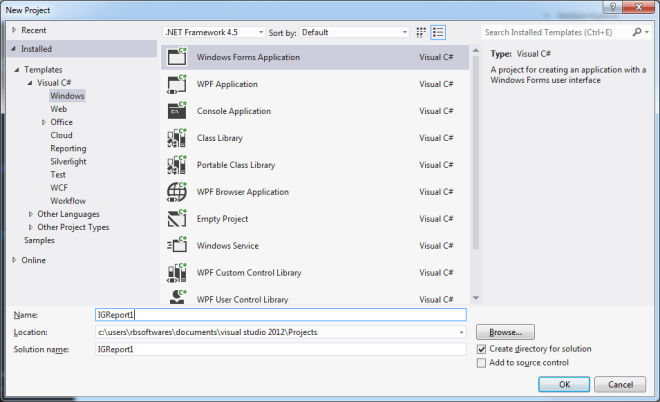Select the 'Class Library' row text
The width and height of the screenshot is (660, 402).
pos(220,138)
